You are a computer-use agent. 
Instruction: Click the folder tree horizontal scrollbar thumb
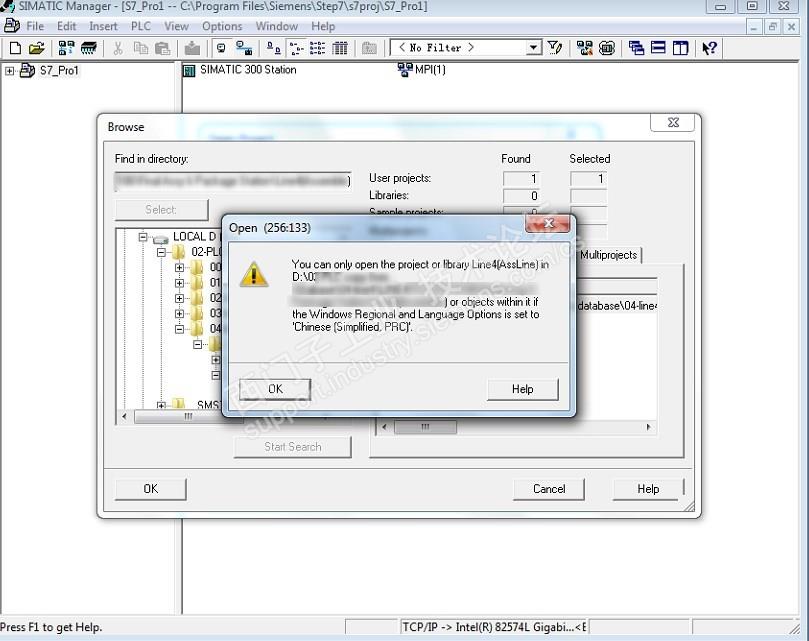pos(188,416)
